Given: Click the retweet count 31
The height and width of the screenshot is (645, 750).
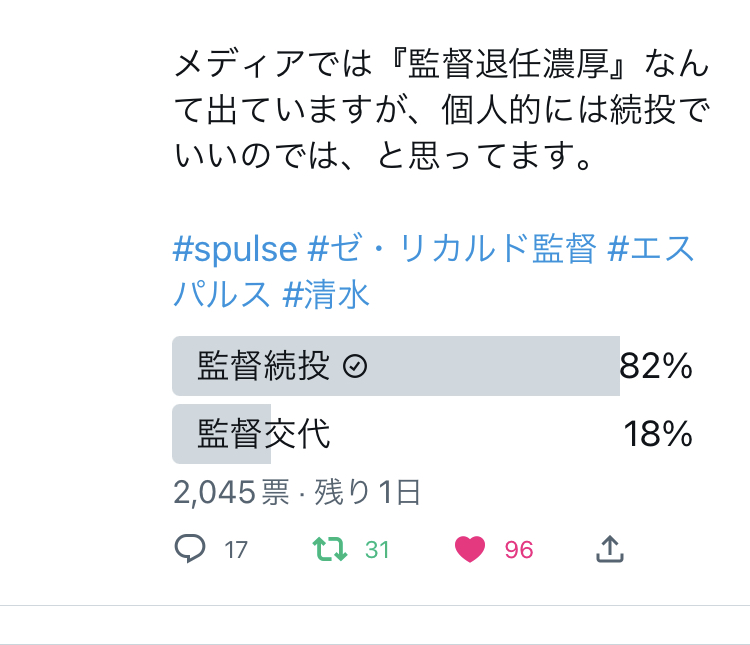Looking at the screenshot, I should coord(377,549).
